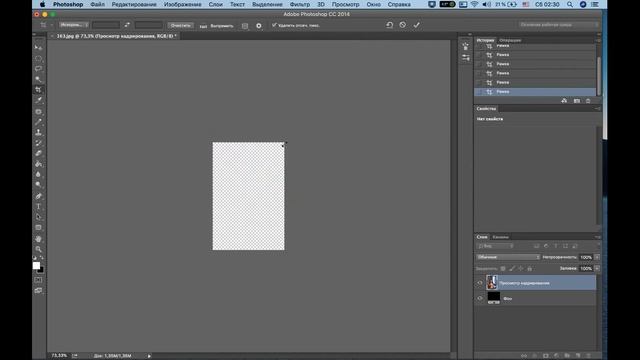
Task: Toggle lock transparent pixels
Action: click(503, 269)
